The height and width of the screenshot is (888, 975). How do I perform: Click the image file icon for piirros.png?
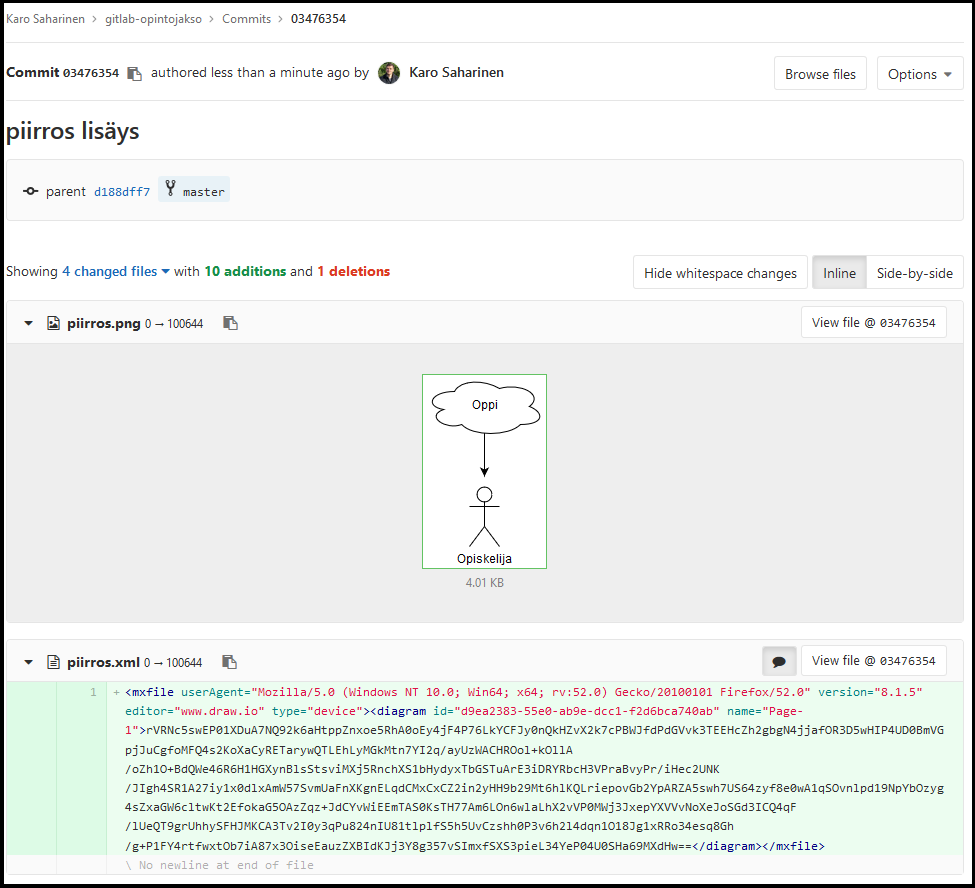[54, 323]
